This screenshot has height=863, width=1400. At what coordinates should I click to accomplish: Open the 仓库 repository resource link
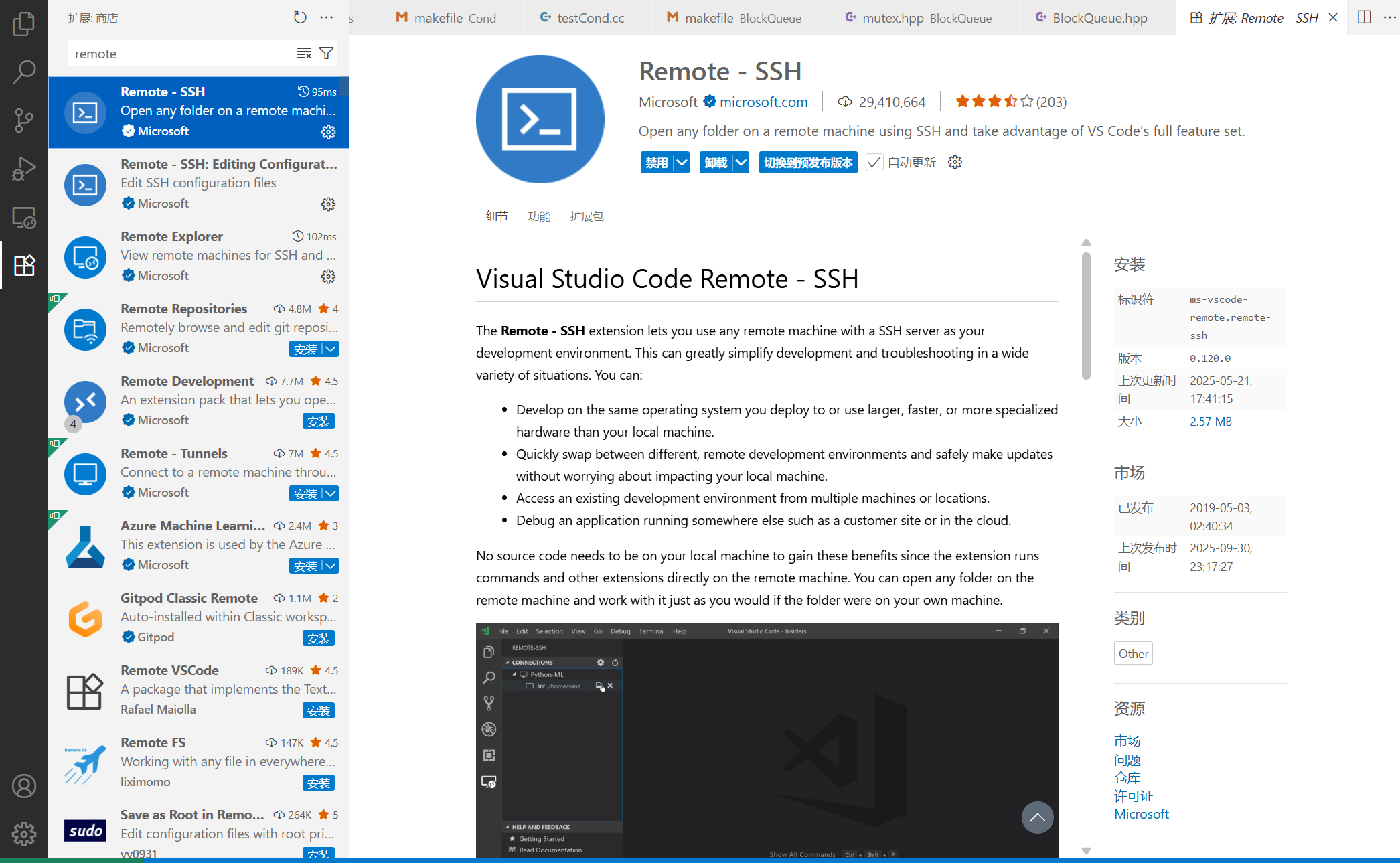[x=1127, y=778]
